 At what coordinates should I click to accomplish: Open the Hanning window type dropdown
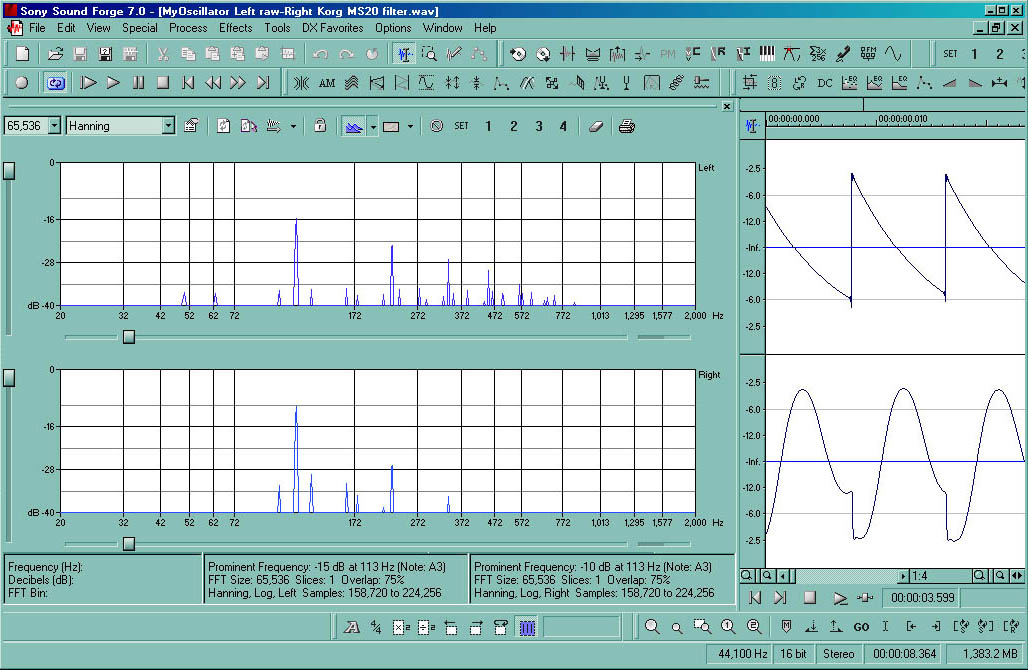click(x=168, y=126)
